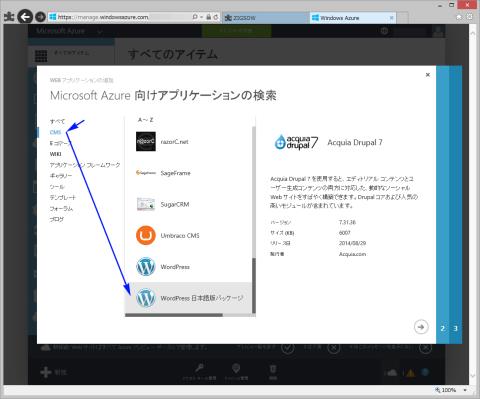The height and width of the screenshot is (399, 480).
Task: Select the ツール category
Action: tap(57, 187)
